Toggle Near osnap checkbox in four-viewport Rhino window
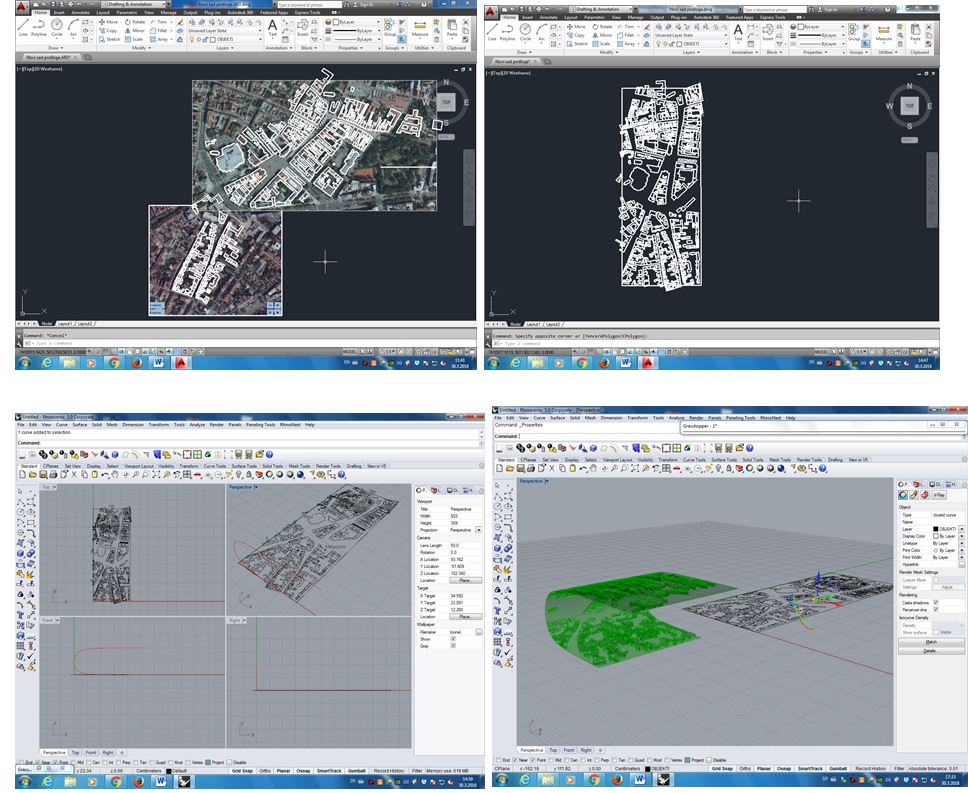 (40, 762)
